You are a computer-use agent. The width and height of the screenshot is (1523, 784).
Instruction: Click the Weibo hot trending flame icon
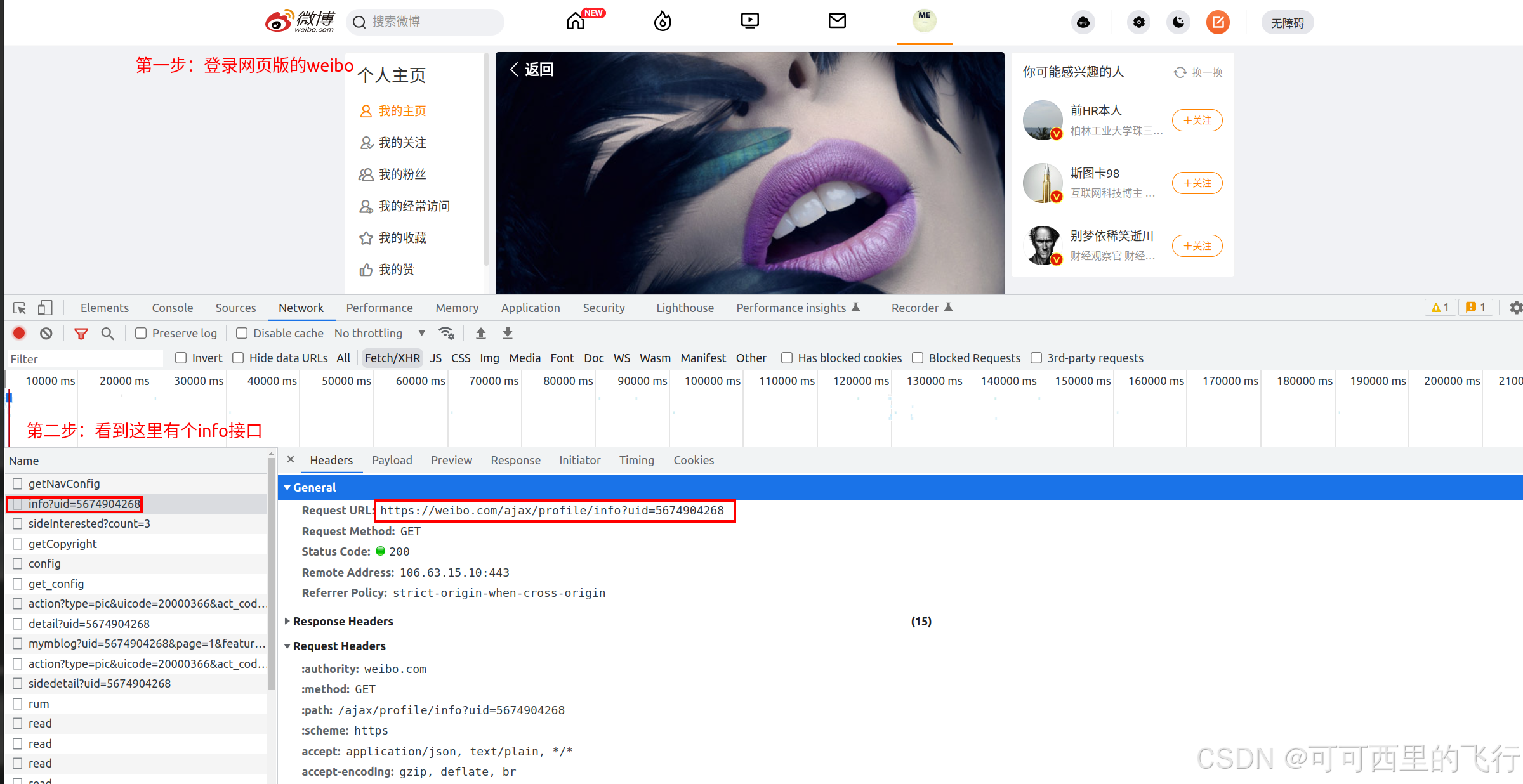[x=663, y=22]
